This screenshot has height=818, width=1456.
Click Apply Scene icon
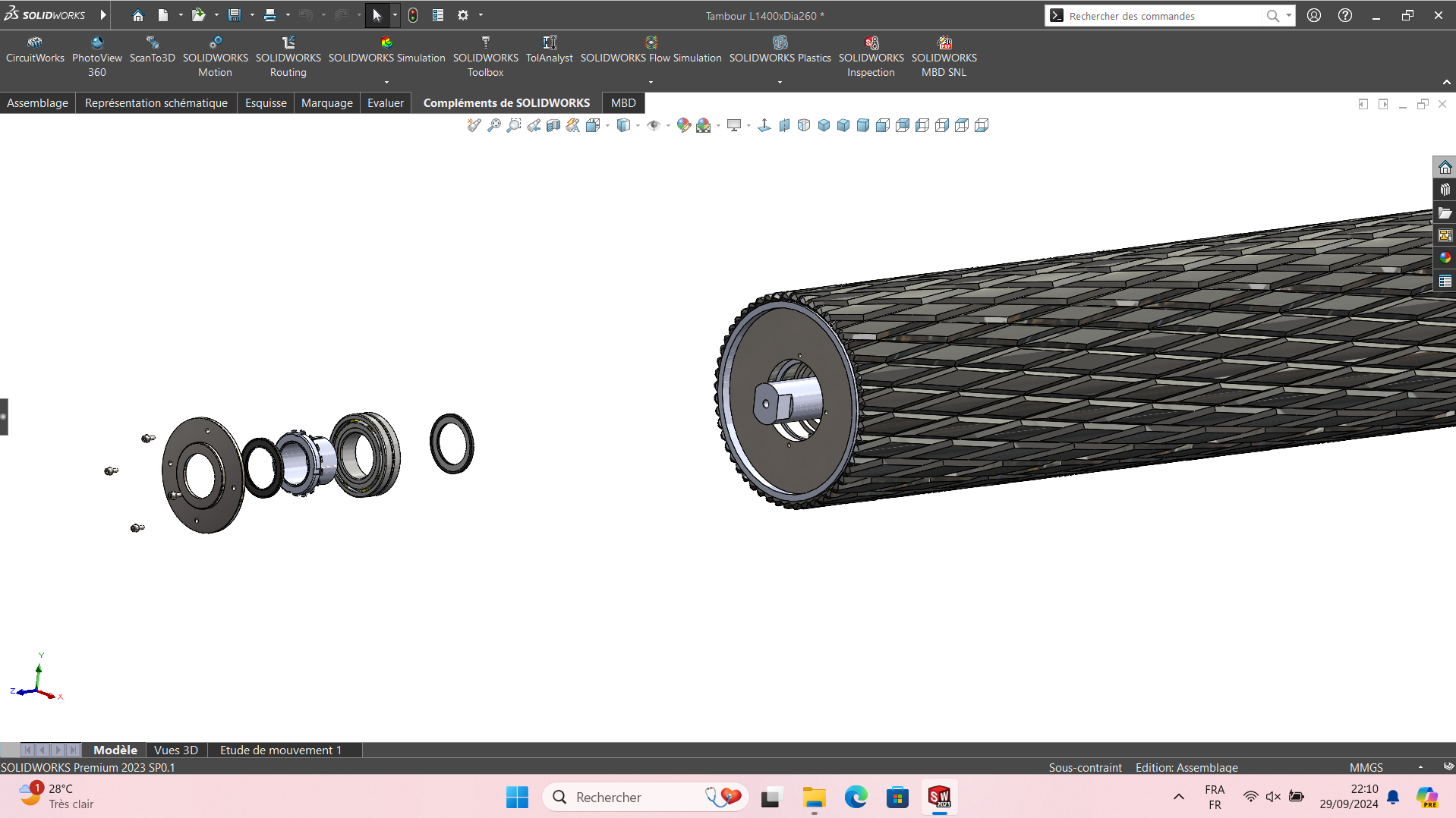pos(704,125)
